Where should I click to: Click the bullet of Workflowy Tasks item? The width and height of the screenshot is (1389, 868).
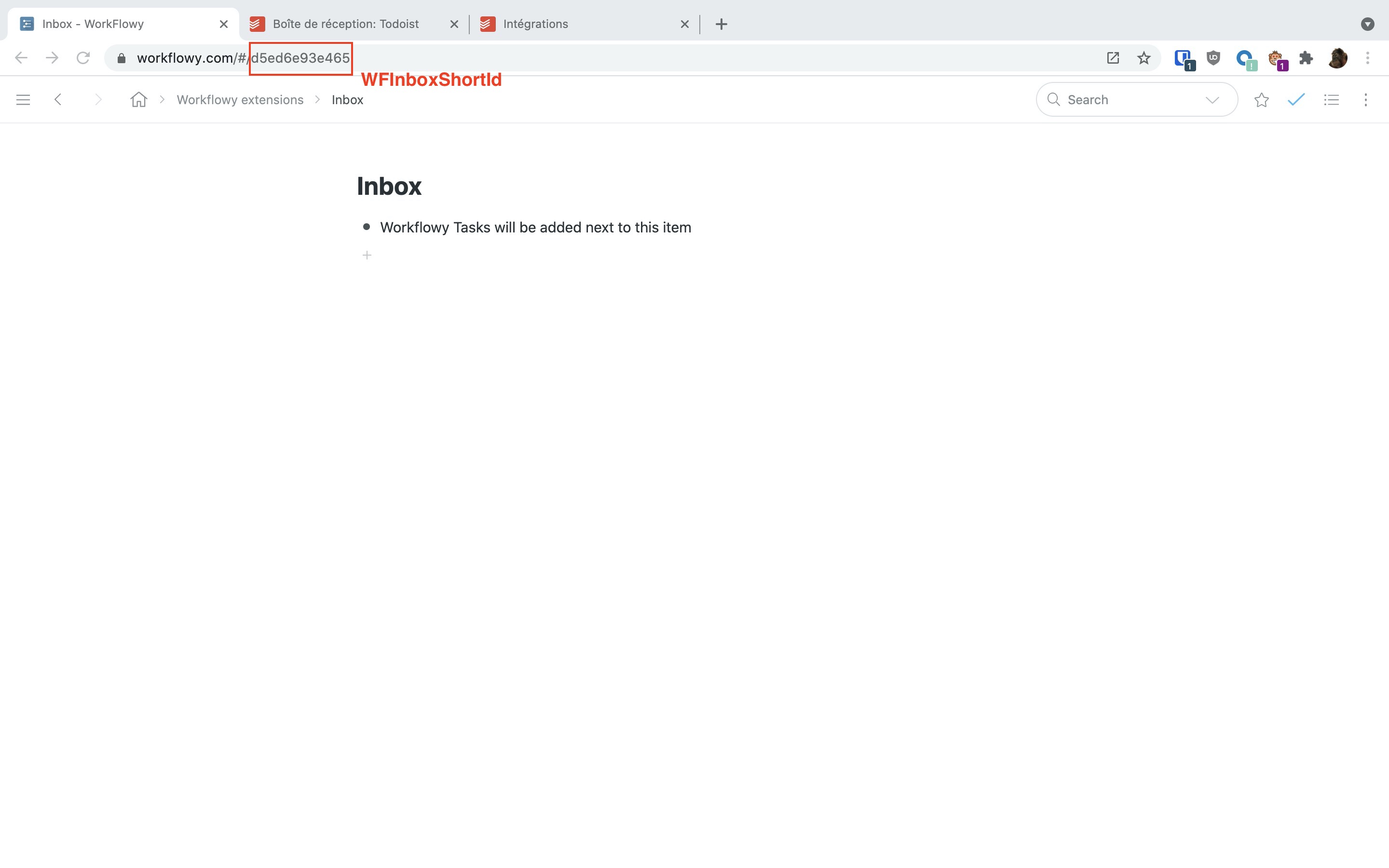pos(366,227)
